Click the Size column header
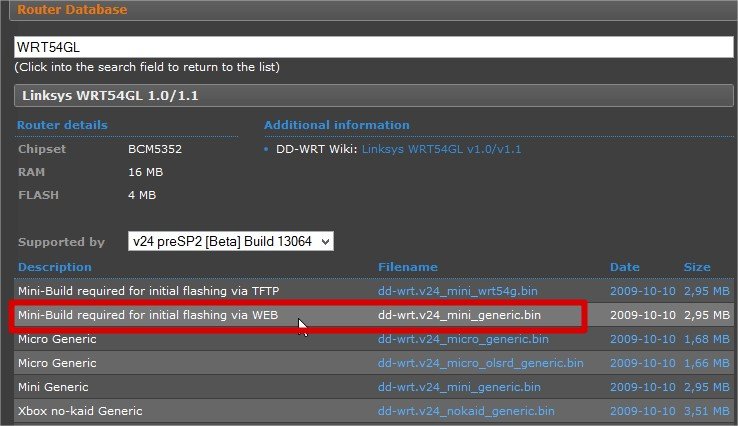738x426 pixels. [696, 267]
